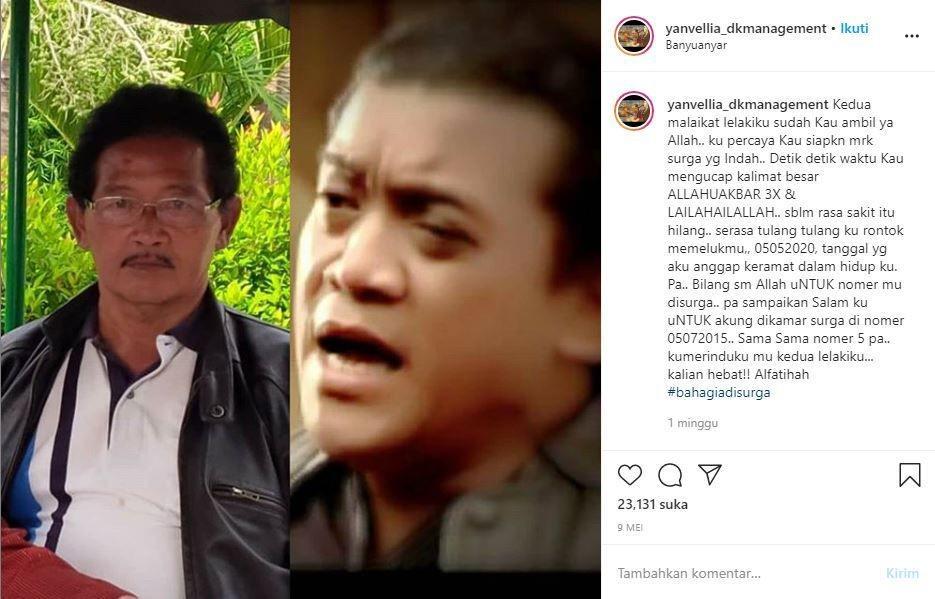Share post using paper plane icon

tap(710, 474)
